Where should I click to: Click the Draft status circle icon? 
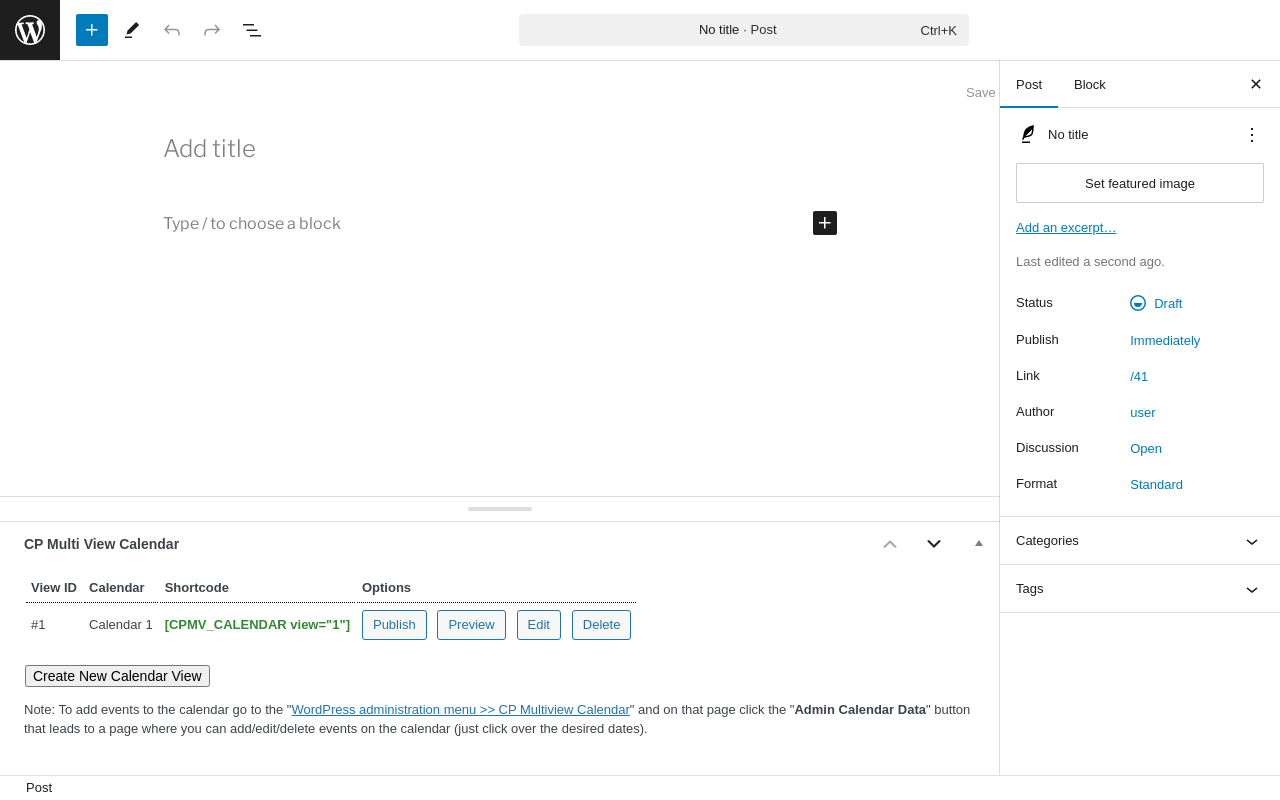(x=1138, y=303)
